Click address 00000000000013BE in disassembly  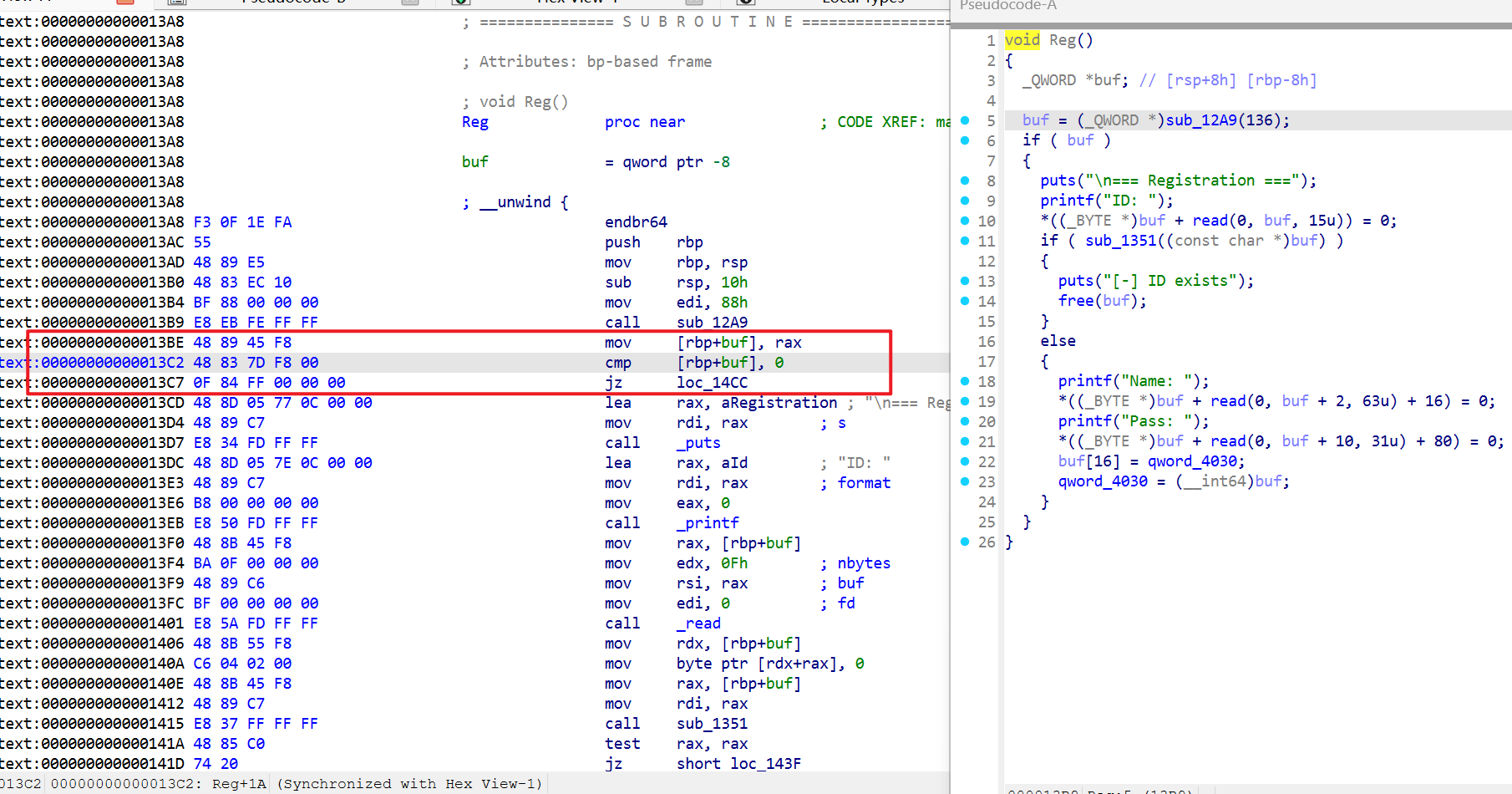click(113, 343)
